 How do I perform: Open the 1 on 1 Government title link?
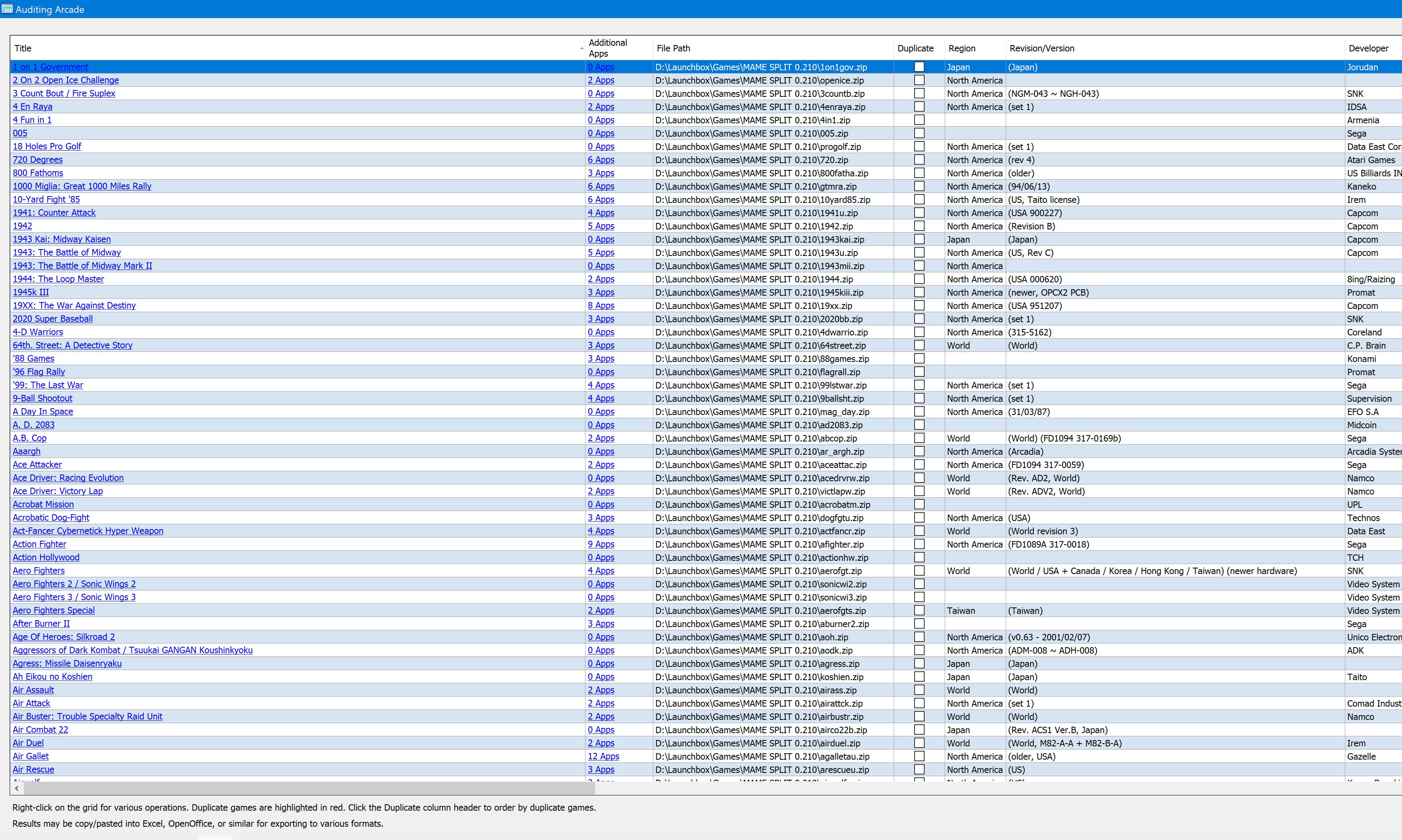[x=50, y=67]
